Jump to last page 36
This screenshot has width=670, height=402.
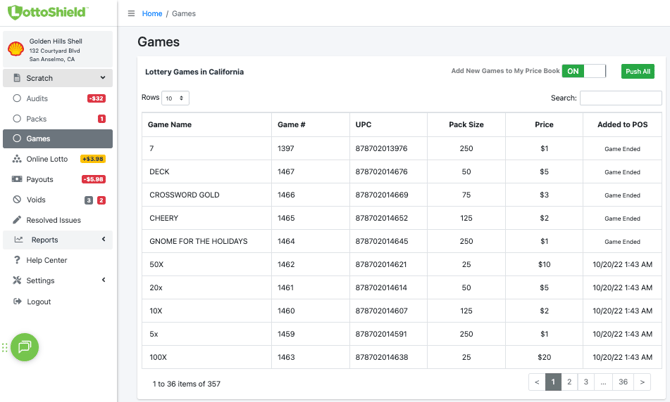tap(623, 382)
